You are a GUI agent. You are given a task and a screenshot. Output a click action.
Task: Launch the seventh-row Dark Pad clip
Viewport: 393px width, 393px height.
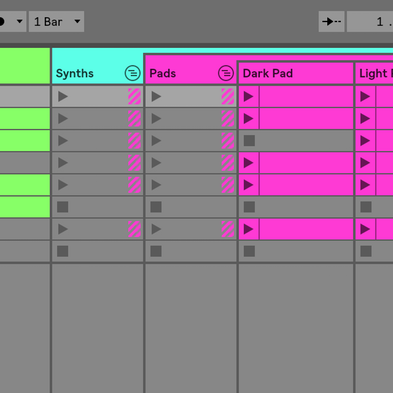tap(249, 229)
